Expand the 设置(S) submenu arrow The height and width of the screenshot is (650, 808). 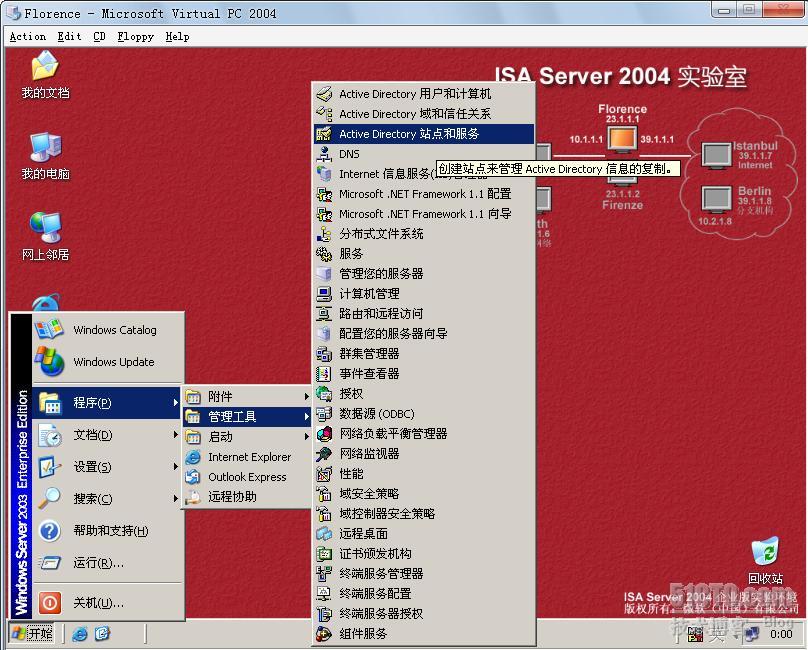(175, 466)
